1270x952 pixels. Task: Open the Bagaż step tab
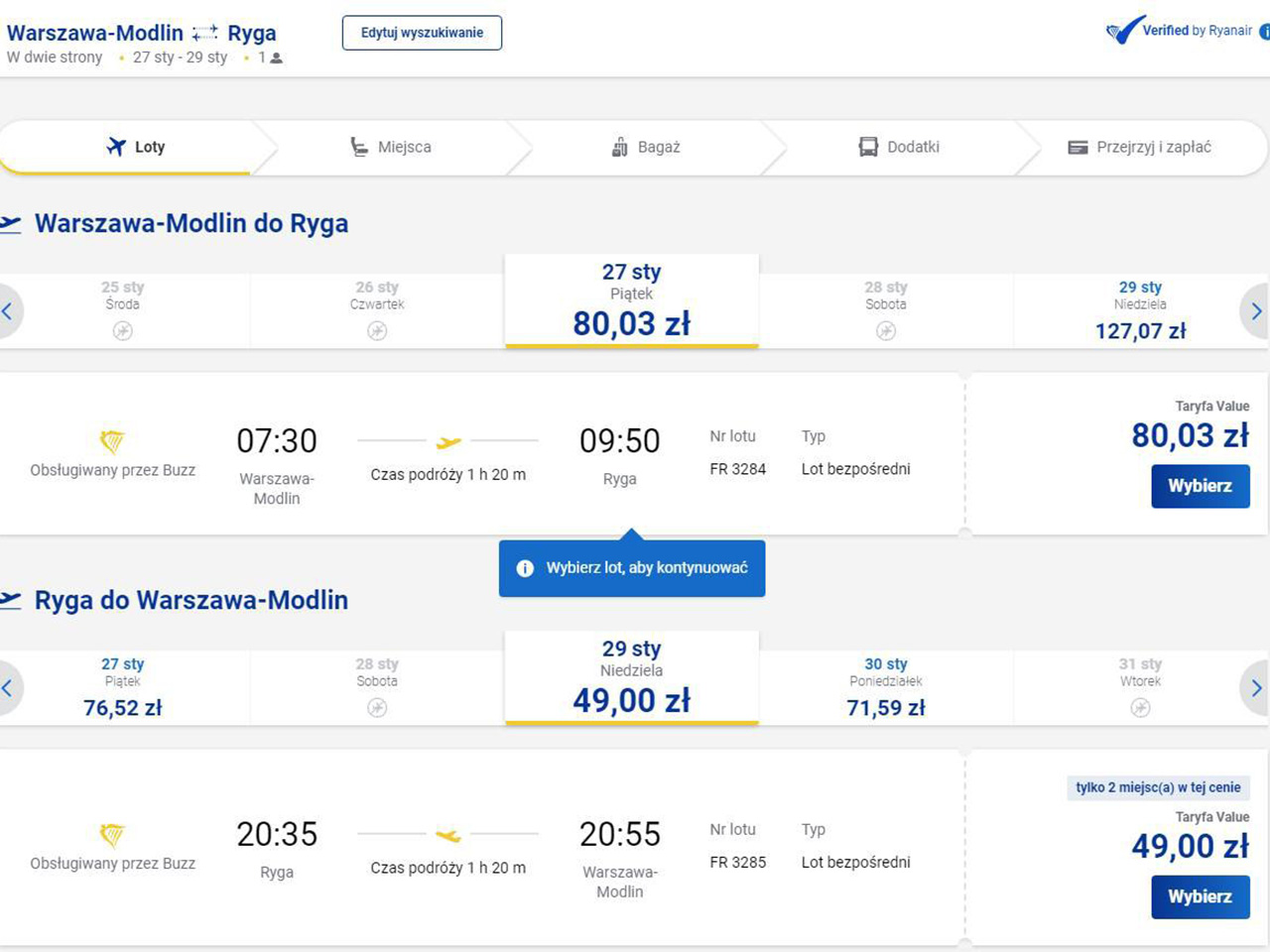[646, 147]
